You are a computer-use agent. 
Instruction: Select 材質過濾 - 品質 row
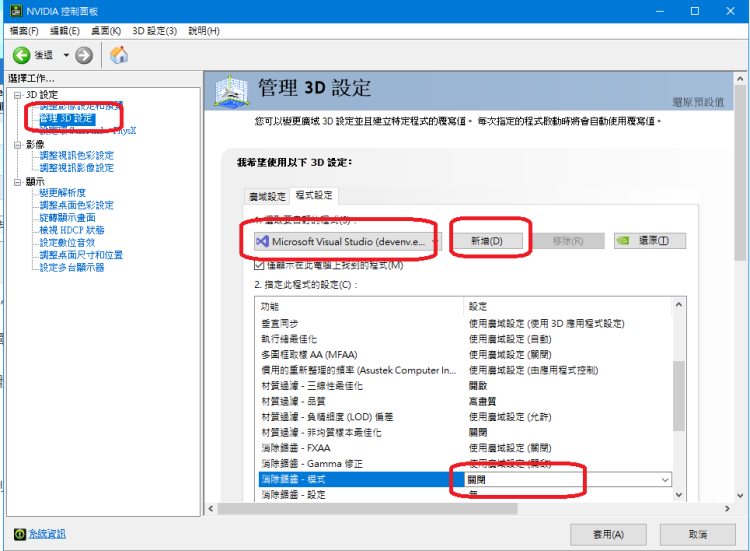[x=464, y=401]
